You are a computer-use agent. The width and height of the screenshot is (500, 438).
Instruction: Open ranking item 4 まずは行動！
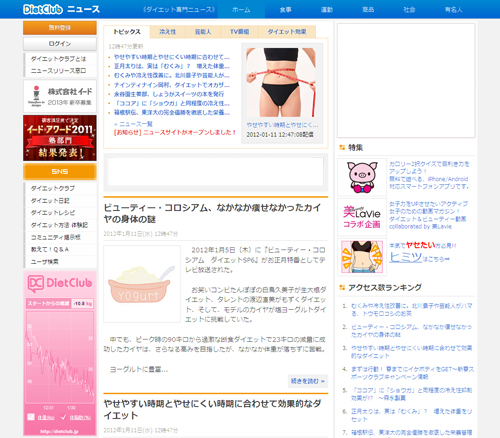coord(412,373)
